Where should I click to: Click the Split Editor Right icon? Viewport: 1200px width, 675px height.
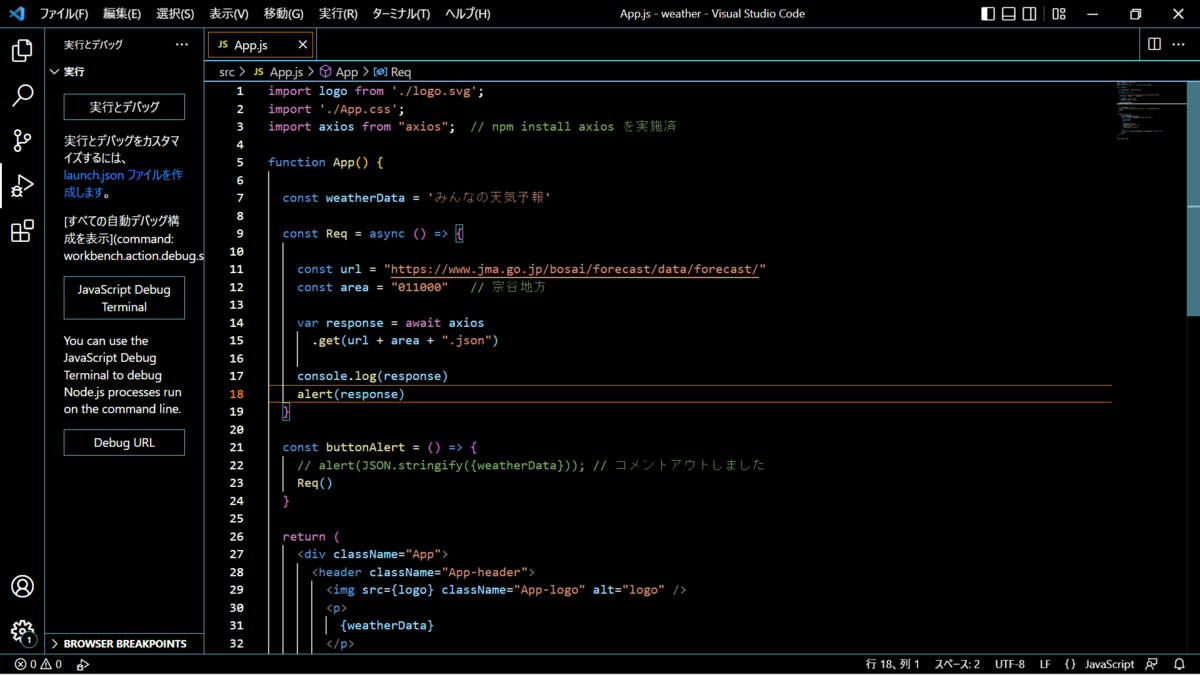click(x=1154, y=44)
